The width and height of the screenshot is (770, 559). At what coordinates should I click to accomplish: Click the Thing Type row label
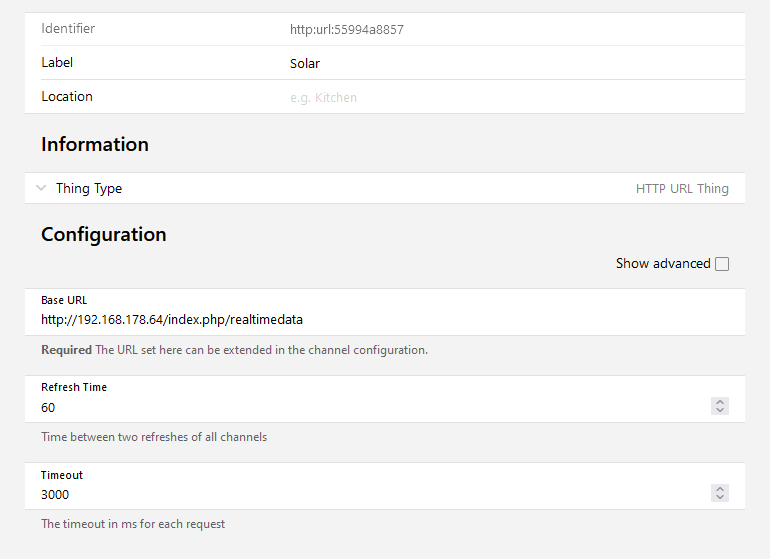click(x=89, y=188)
